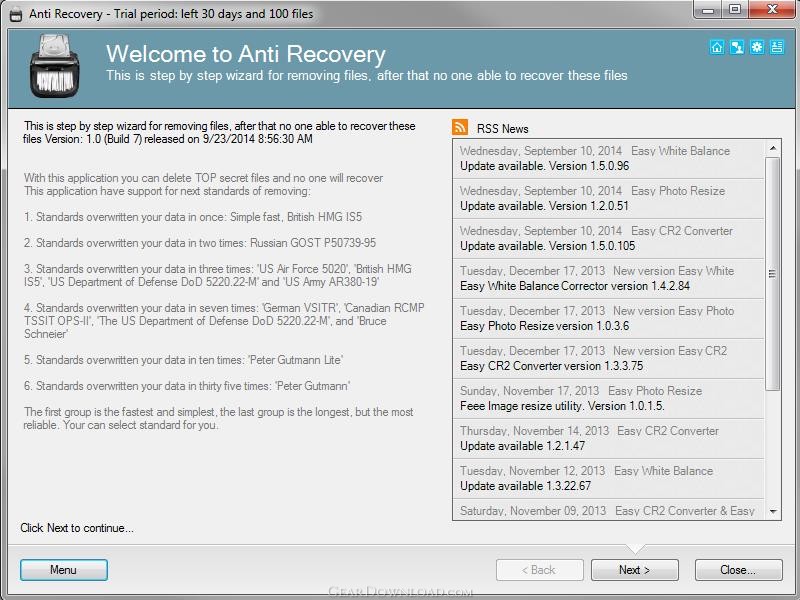Open Feee Image resize utility 1.0.1.5 news

[x=608, y=398]
